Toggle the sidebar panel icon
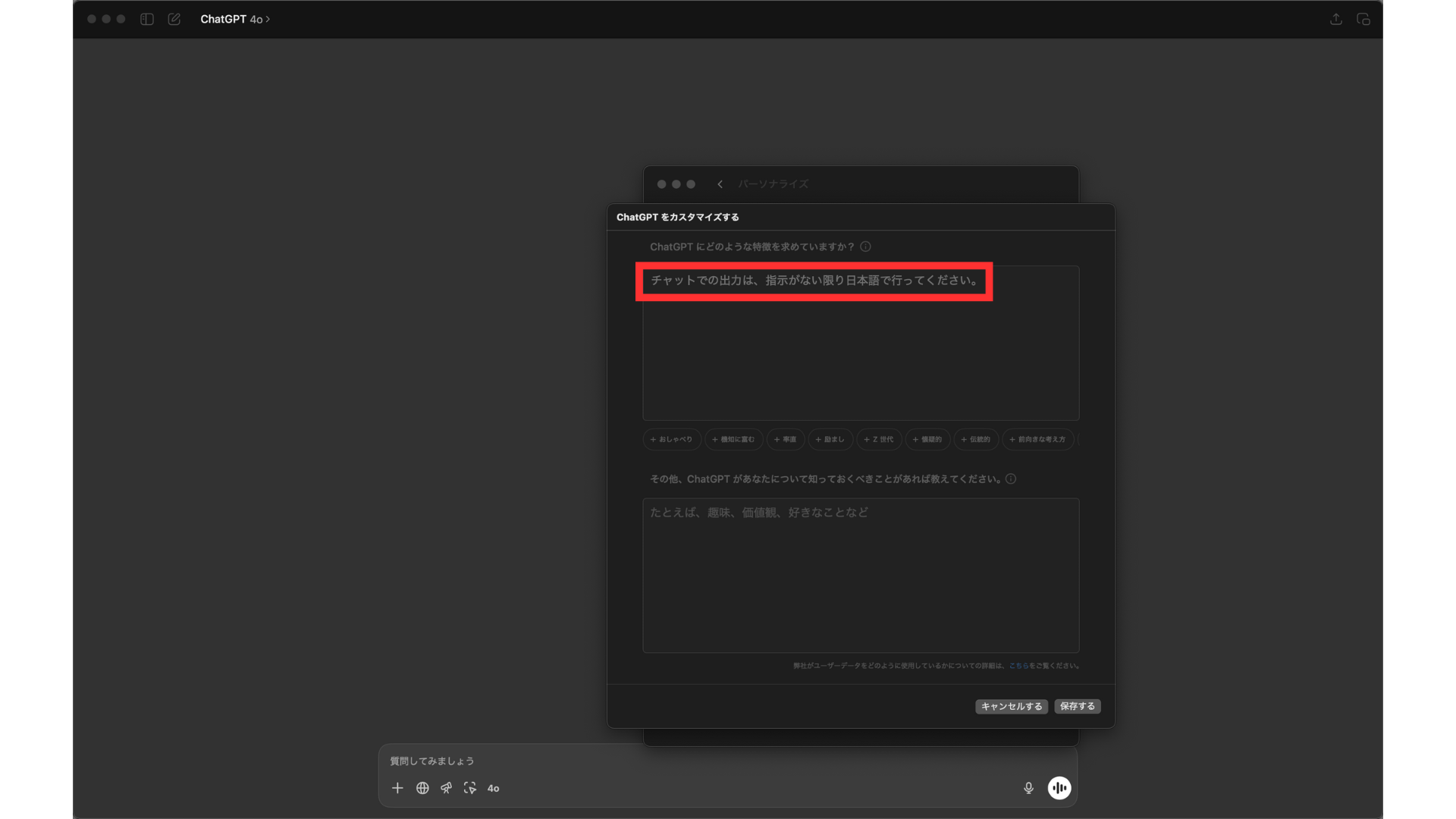 [x=147, y=19]
